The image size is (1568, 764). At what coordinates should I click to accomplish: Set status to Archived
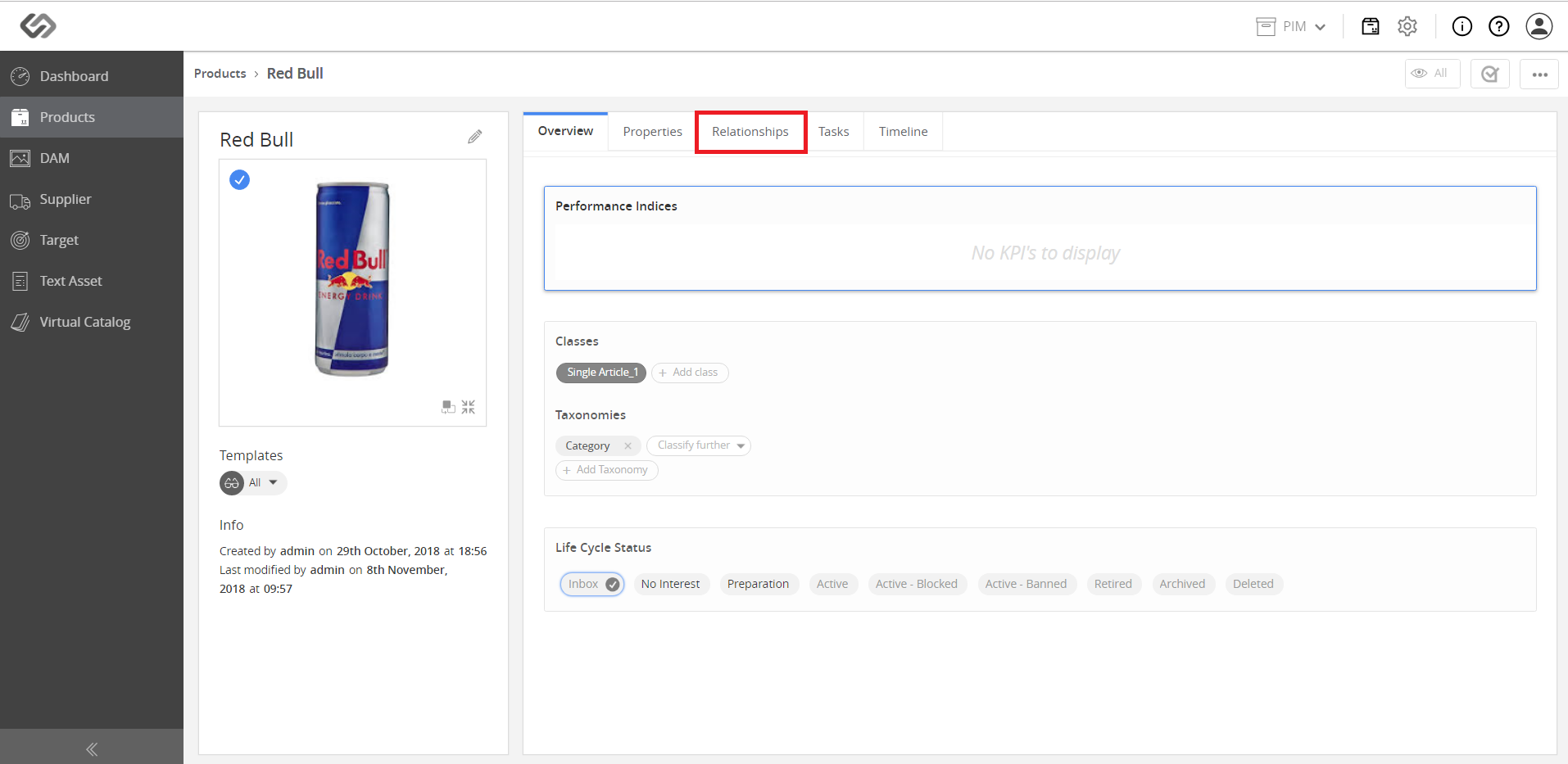click(x=1182, y=584)
